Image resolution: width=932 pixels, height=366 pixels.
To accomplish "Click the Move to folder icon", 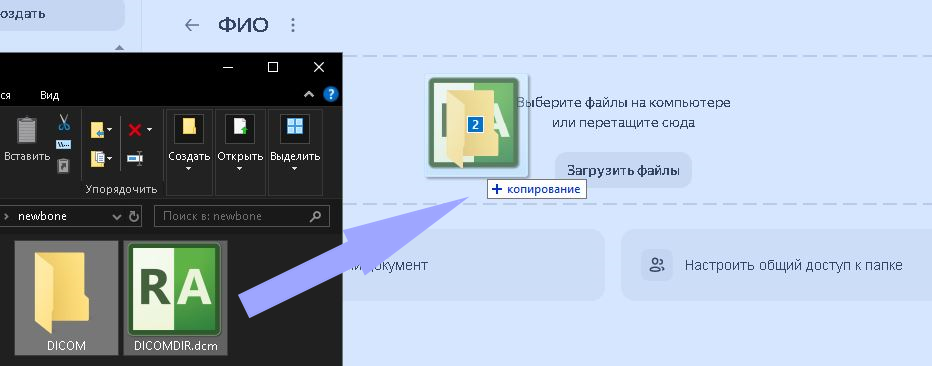I will pyautogui.click(x=98, y=130).
